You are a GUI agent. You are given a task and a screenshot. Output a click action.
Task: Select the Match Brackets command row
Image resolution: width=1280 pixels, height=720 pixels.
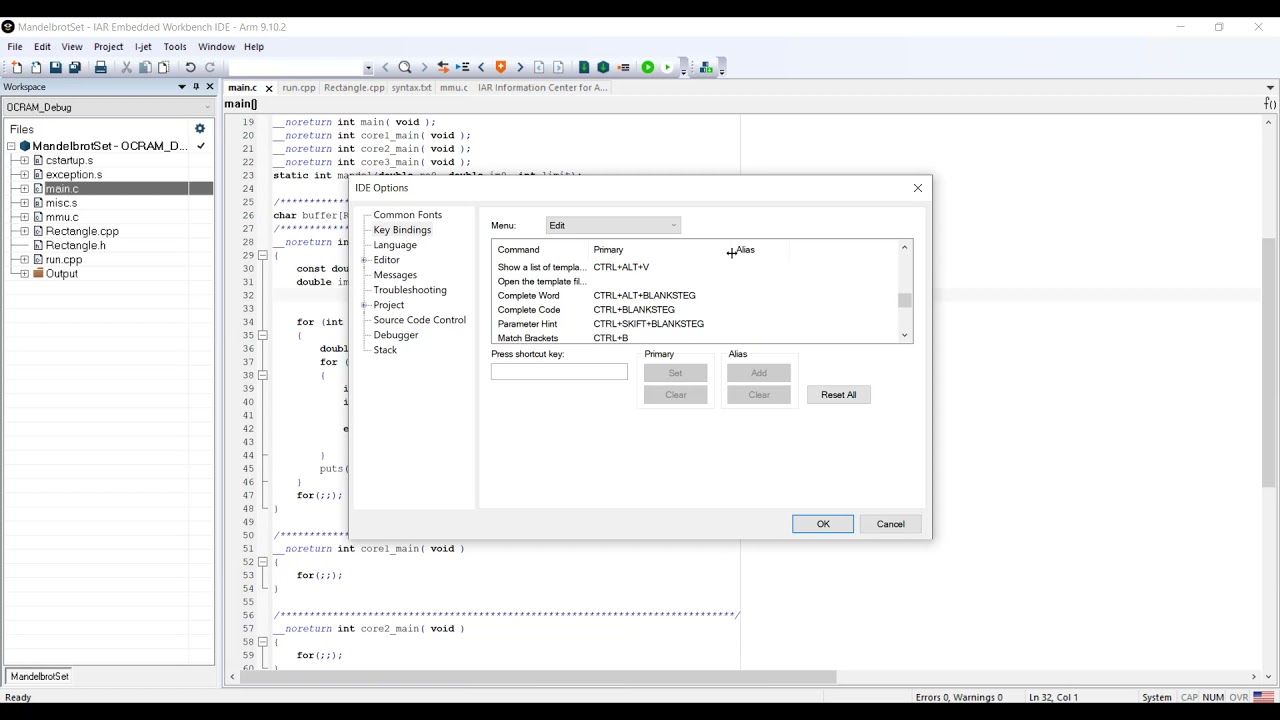point(695,338)
